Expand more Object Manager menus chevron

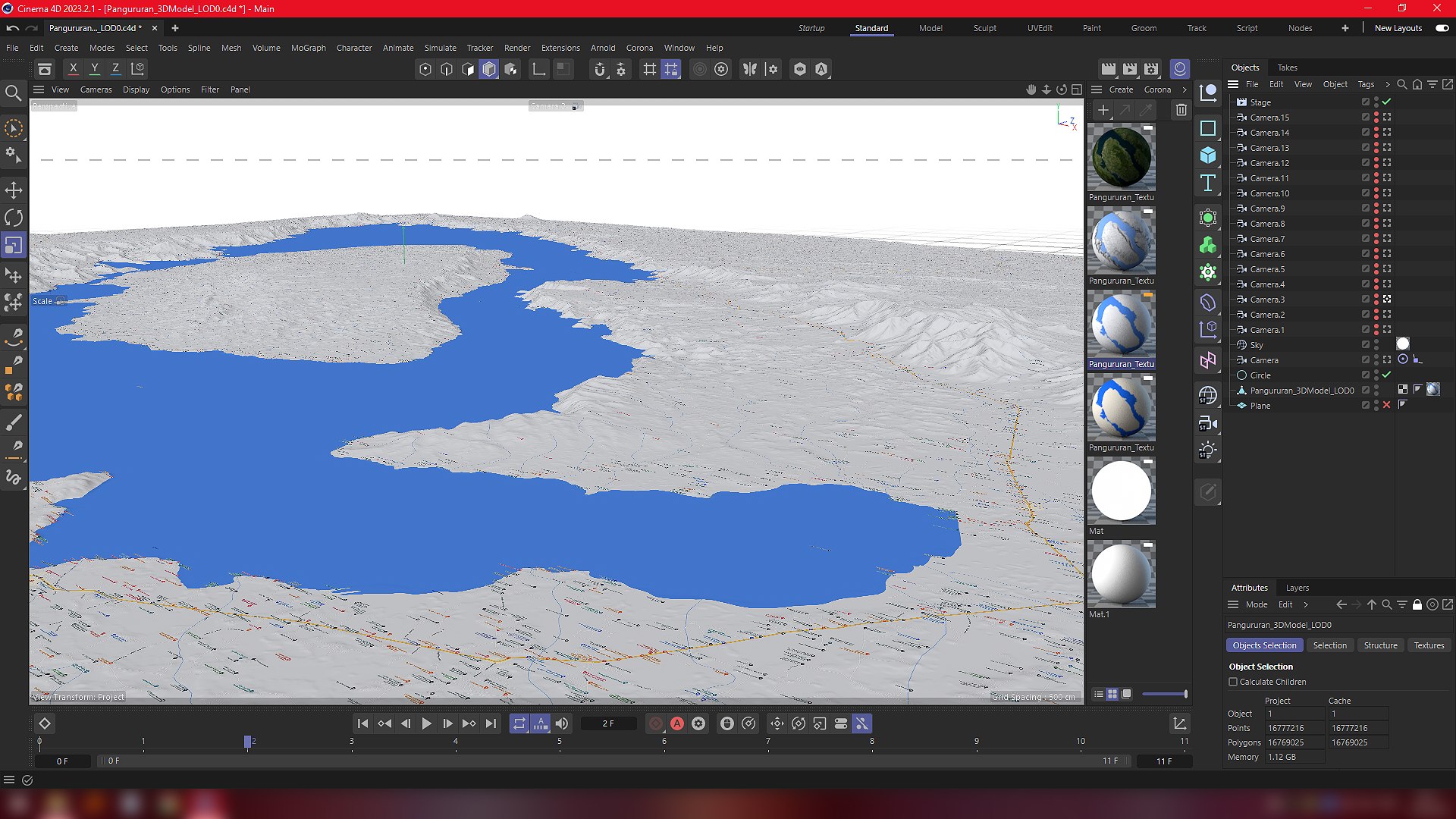click(x=1387, y=84)
